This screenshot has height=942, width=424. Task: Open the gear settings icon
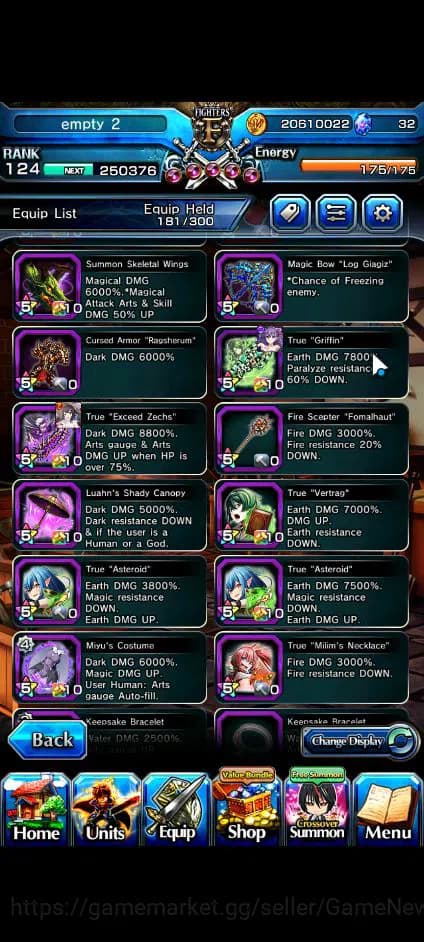pos(383,213)
